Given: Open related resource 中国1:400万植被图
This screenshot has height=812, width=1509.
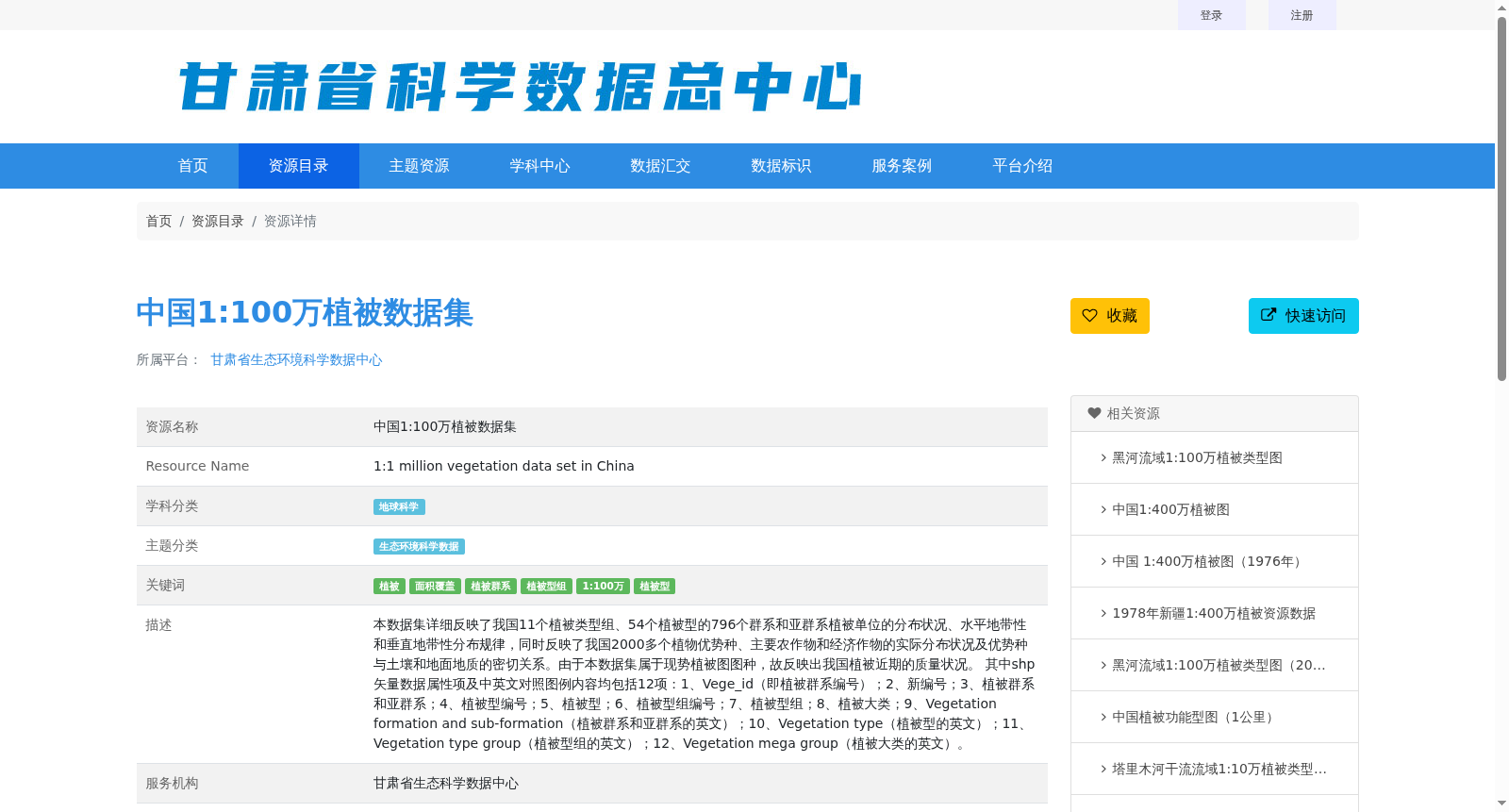Looking at the screenshot, I should [1170, 509].
